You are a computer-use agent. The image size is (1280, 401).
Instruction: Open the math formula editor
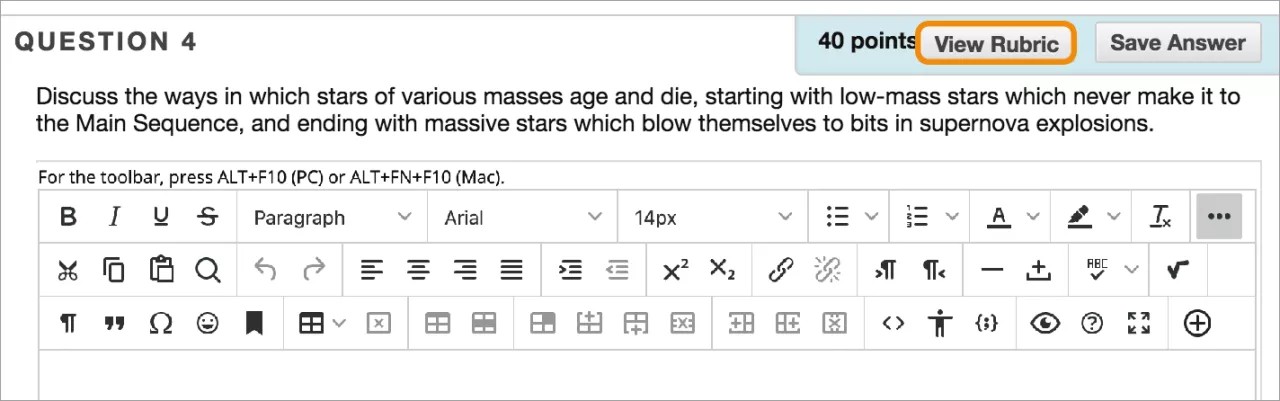click(1177, 270)
